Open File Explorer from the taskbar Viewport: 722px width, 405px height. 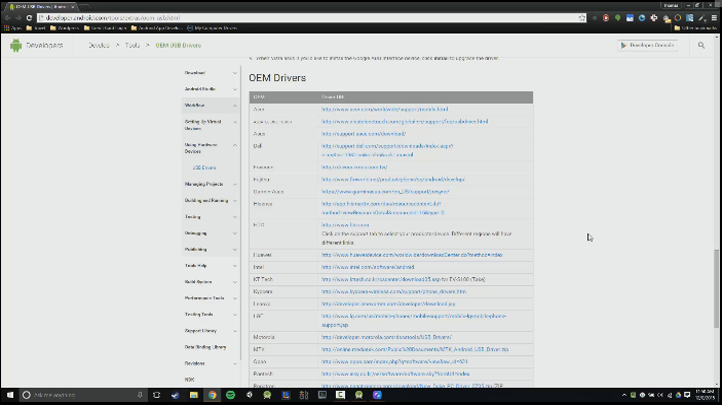coord(194,395)
